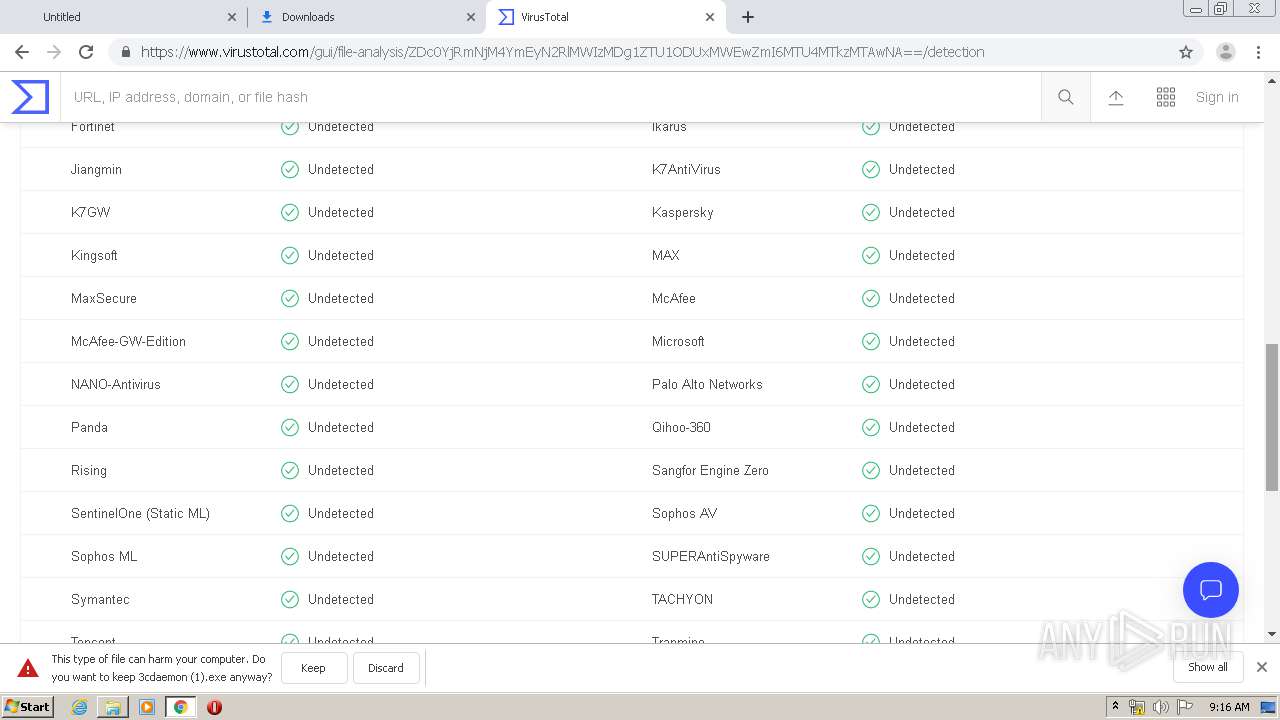
Task: Close the Untitled tab
Action: coord(232,17)
